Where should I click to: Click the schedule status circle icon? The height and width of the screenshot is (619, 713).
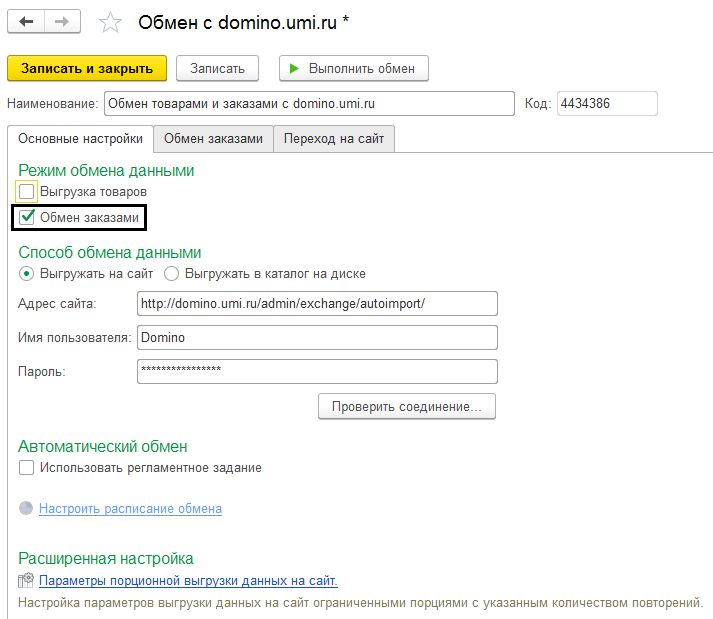pyautogui.click(x=26, y=509)
